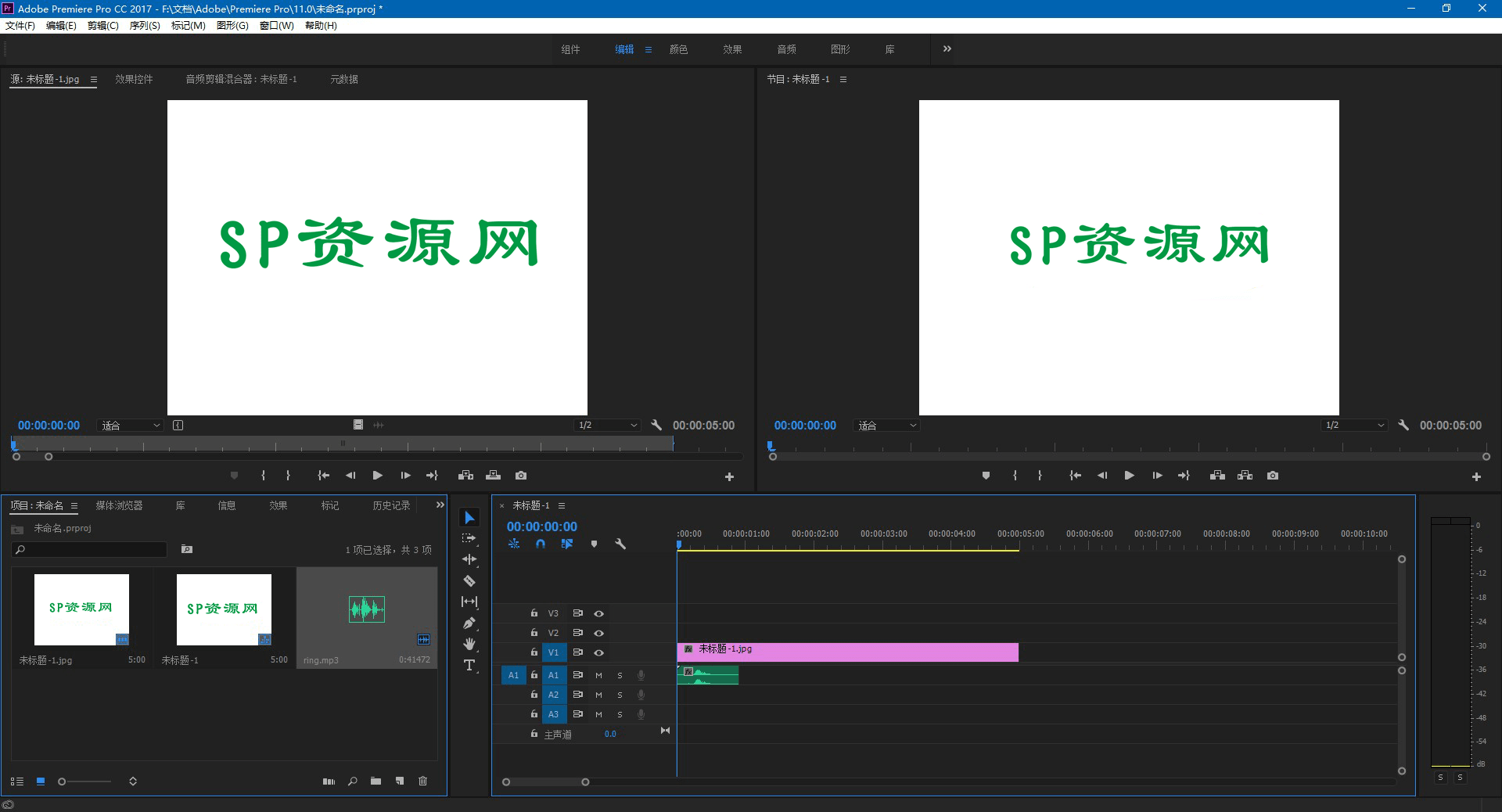
Task: Toggle lock on track V3
Action: pyautogui.click(x=534, y=613)
